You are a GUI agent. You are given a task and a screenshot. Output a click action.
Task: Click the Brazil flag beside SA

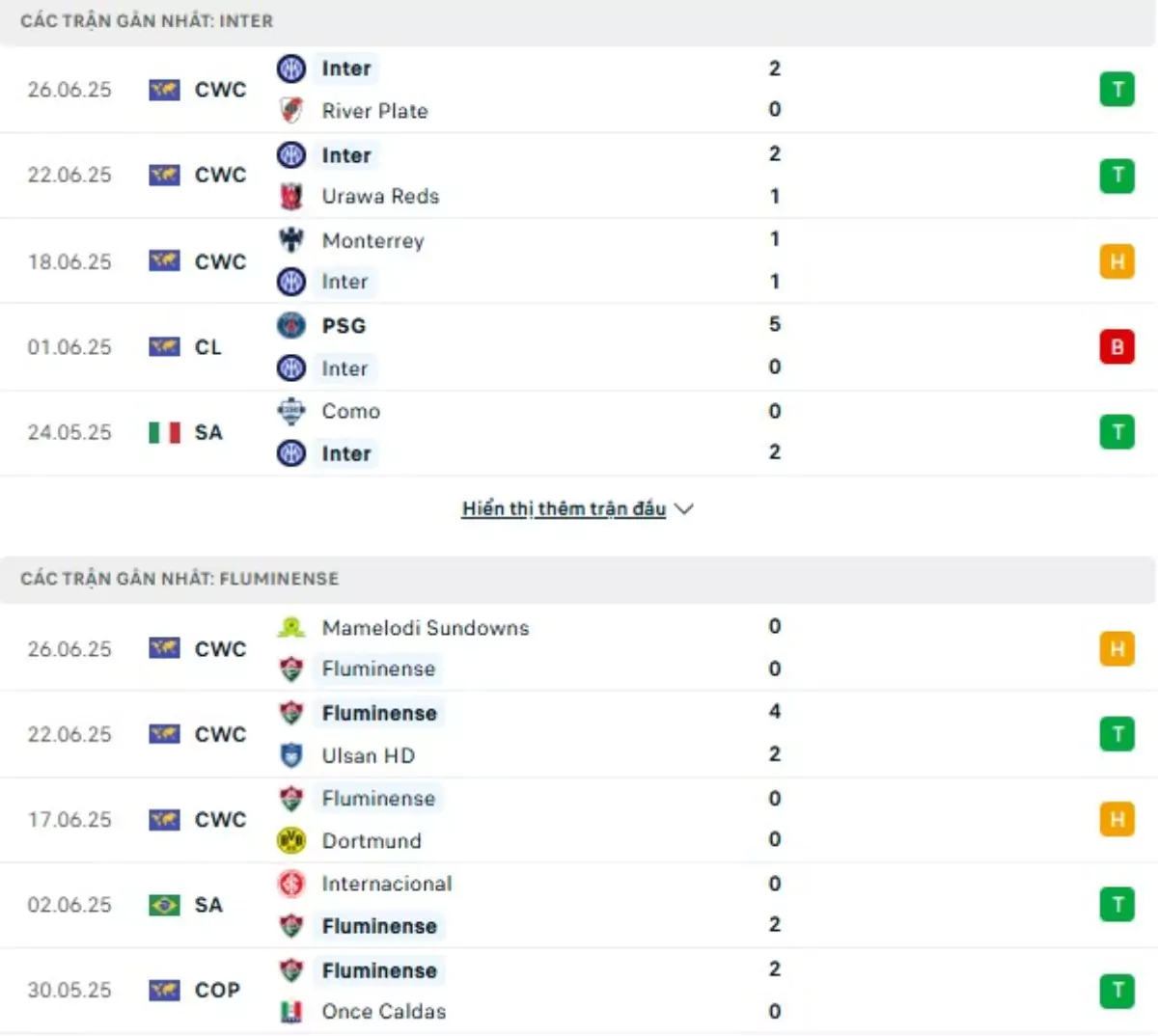tap(165, 905)
